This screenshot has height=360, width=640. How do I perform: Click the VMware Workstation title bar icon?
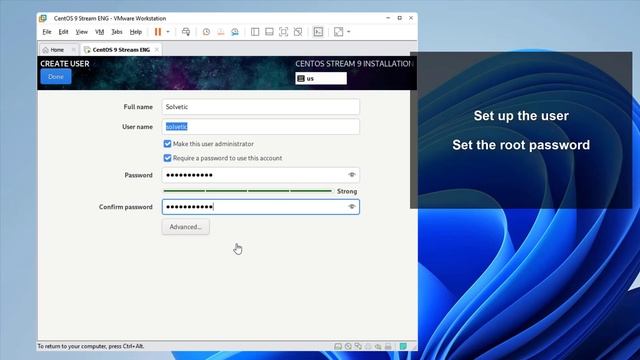43,18
